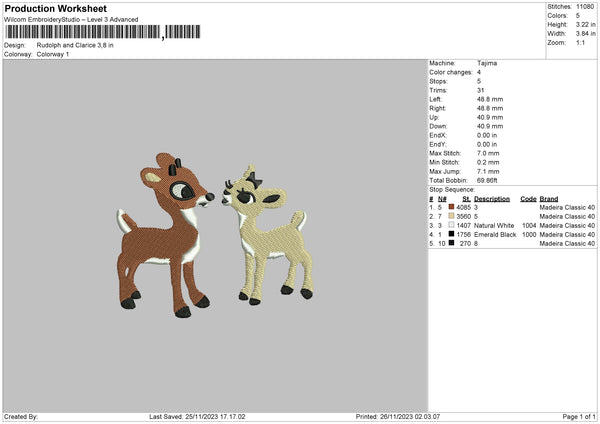This screenshot has height=424, width=600.
Task: Click the 'Brand' column header
Action: 549,199
